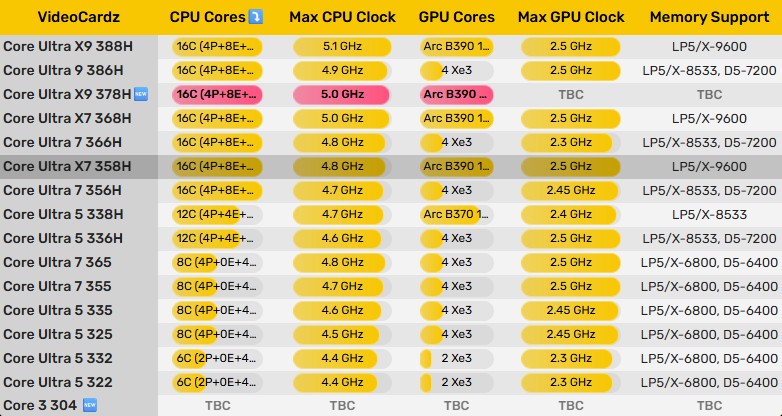Select the Max GPU Clock column header

point(571,17)
